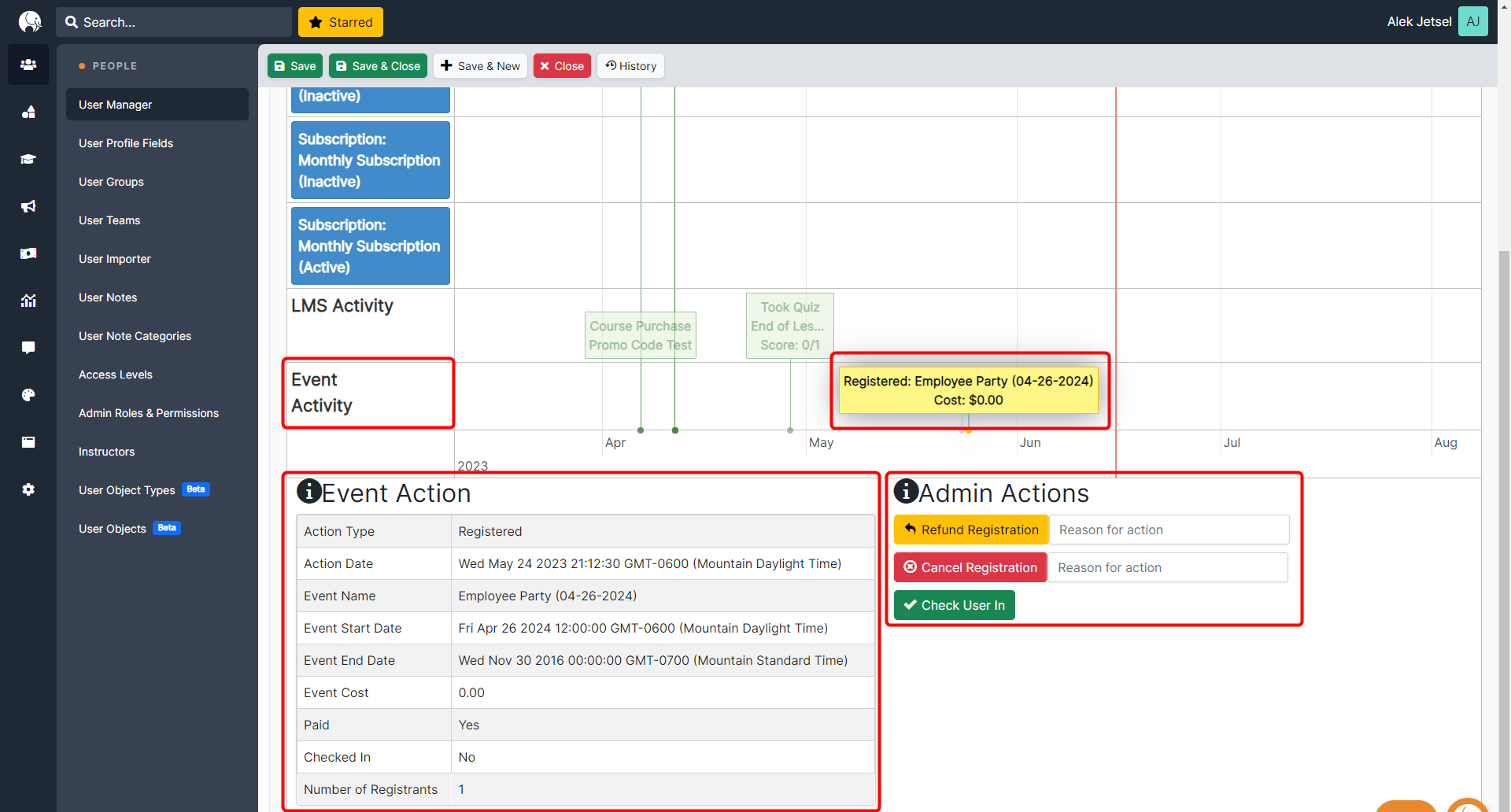Focus the refund Reason for action field
The height and width of the screenshot is (812, 1511).
(1169, 530)
